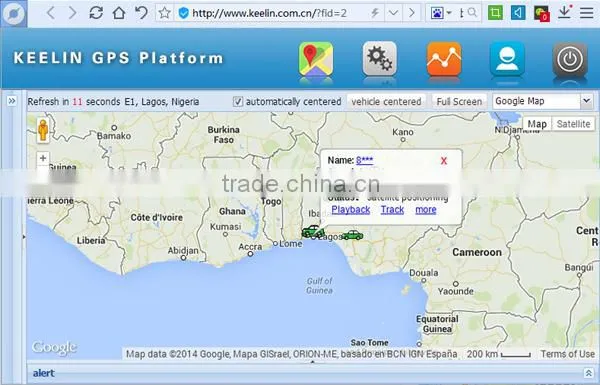This screenshot has height=385, width=600.
Task: Click the 200 km map scale indicator
Action: [498, 354]
